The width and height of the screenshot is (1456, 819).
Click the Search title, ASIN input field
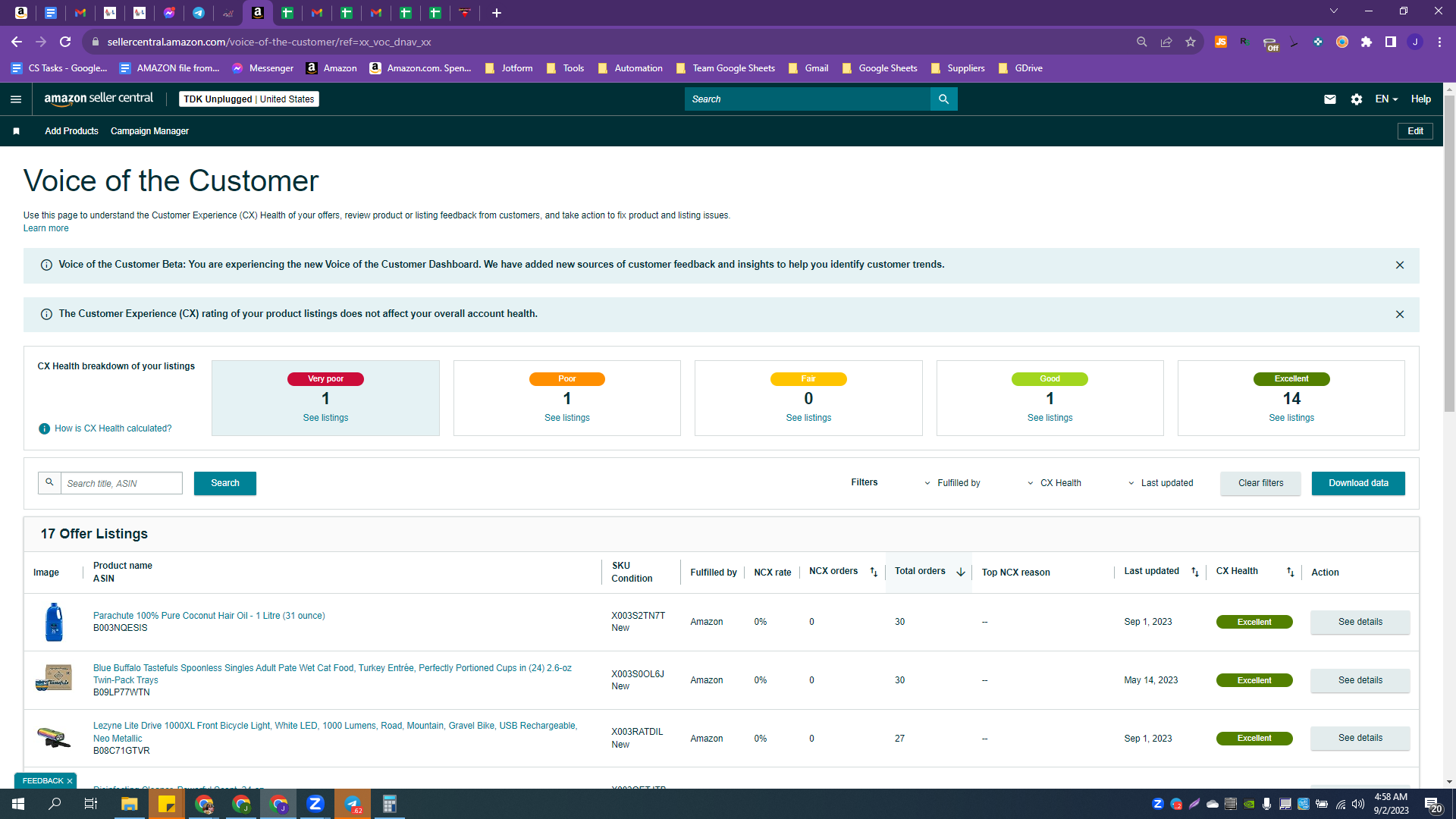(x=121, y=484)
